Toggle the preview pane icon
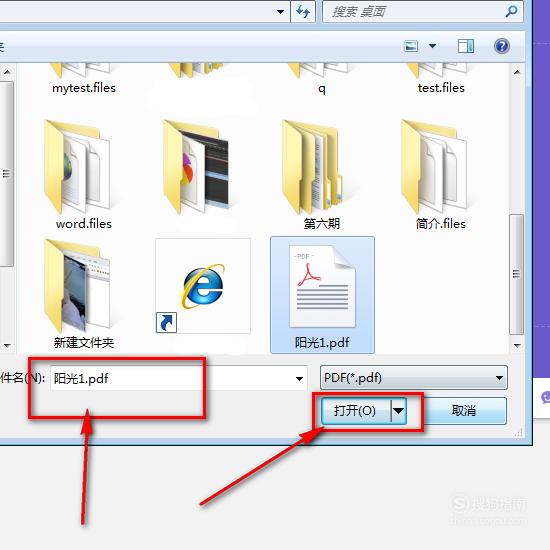Viewport: 550px width, 550px height. (466, 46)
